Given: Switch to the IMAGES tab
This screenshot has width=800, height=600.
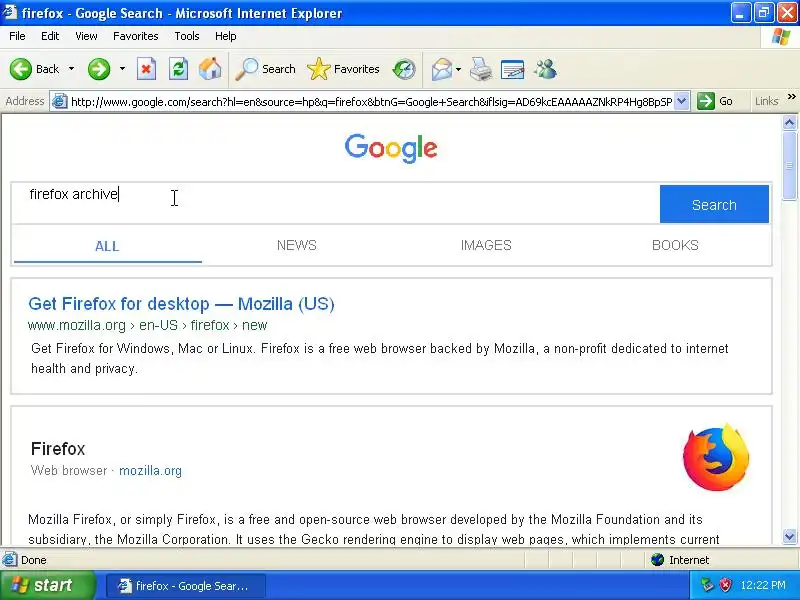Looking at the screenshot, I should tap(486, 245).
